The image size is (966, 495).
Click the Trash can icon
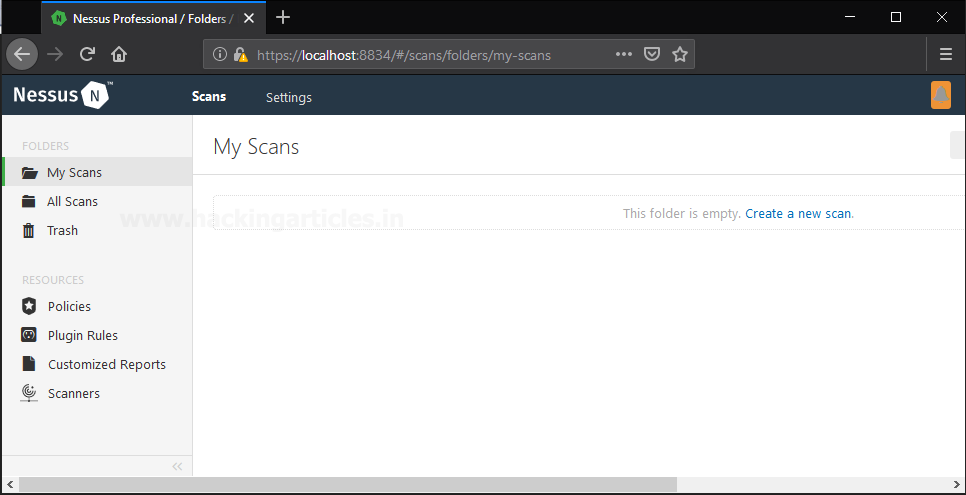point(28,231)
